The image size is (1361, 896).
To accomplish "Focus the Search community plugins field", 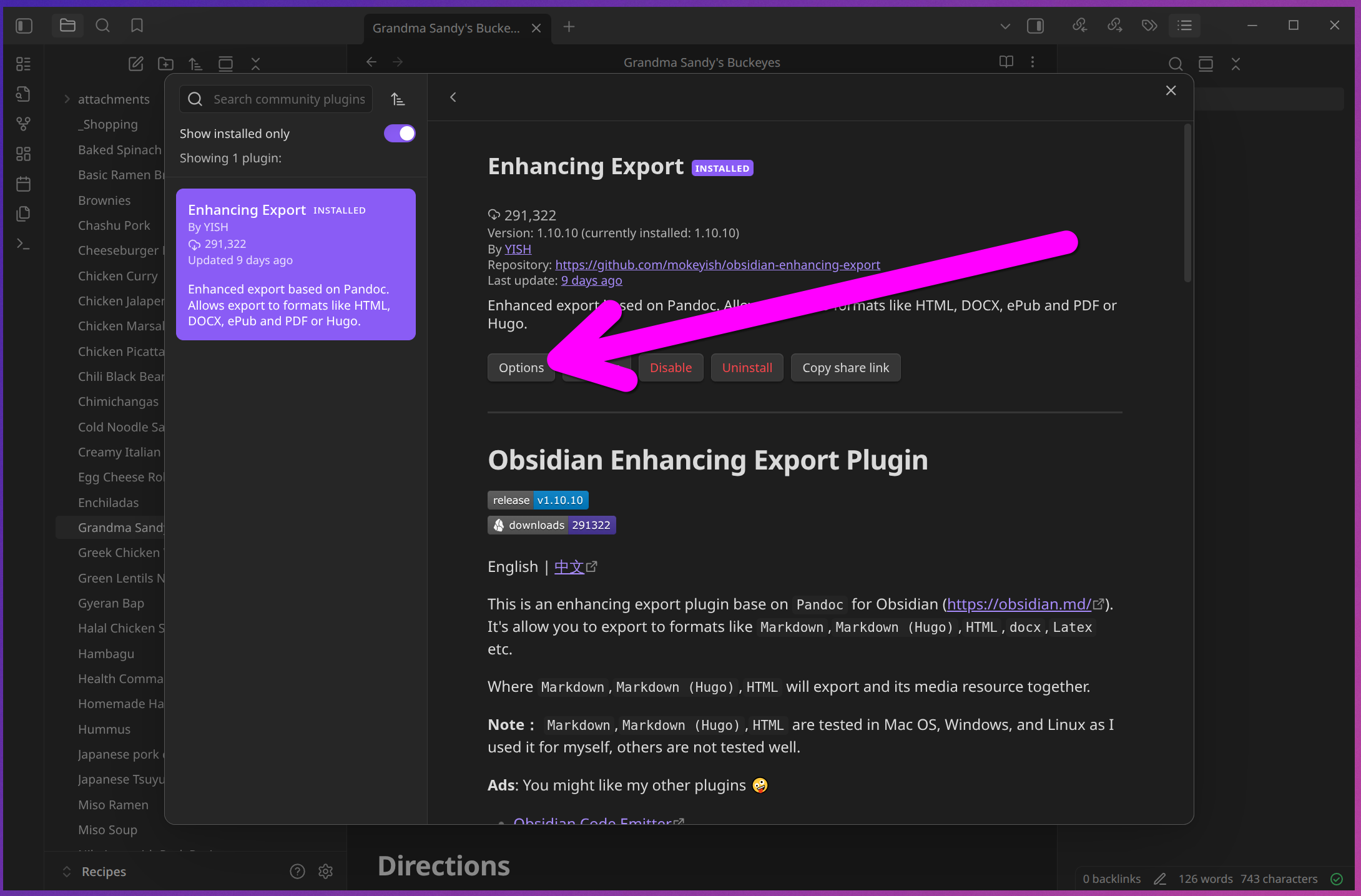I will pyautogui.click(x=288, y=99).
